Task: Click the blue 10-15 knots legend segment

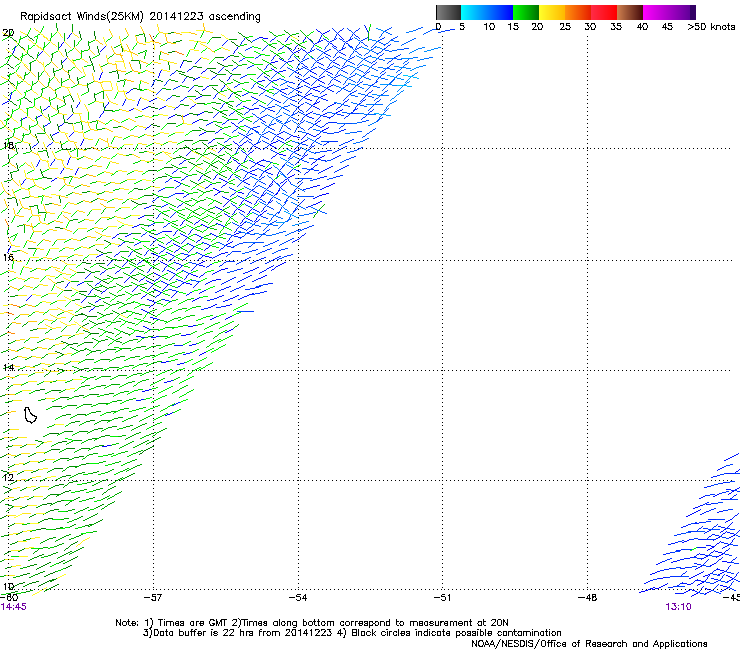Action: tap(500, 12)
